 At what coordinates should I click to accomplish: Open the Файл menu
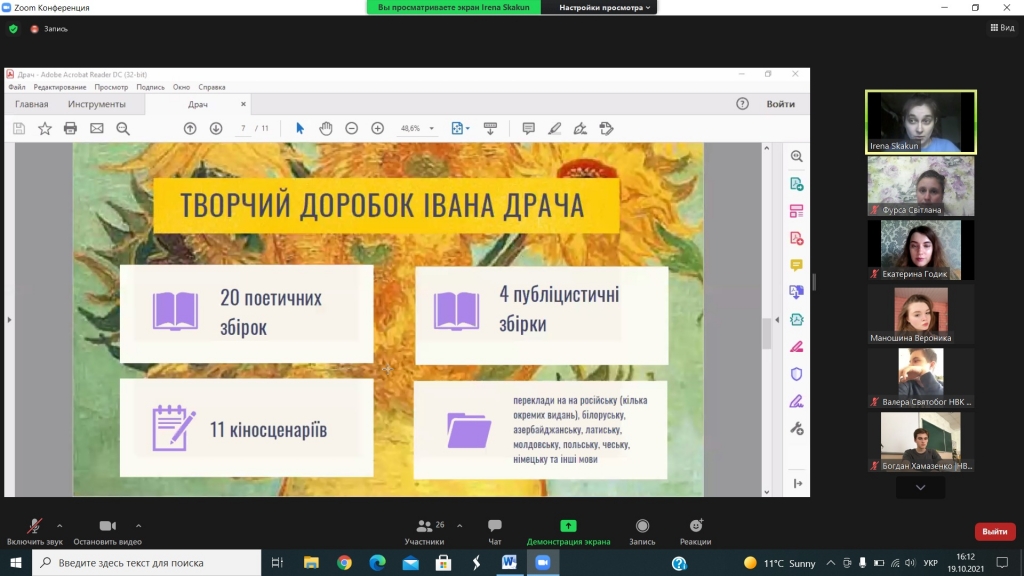(x=17, y=87)
